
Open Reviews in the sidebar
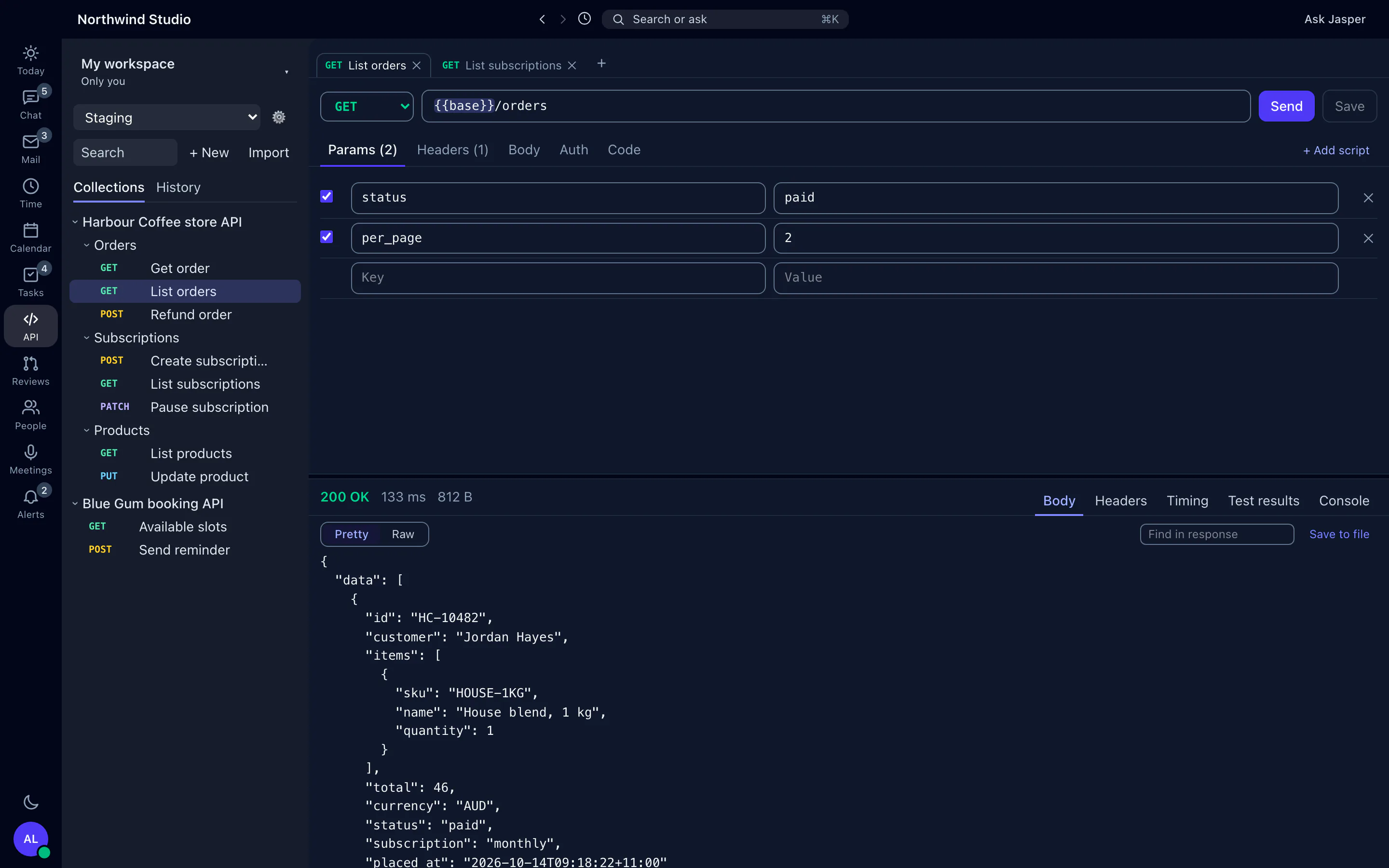[30, 371]
